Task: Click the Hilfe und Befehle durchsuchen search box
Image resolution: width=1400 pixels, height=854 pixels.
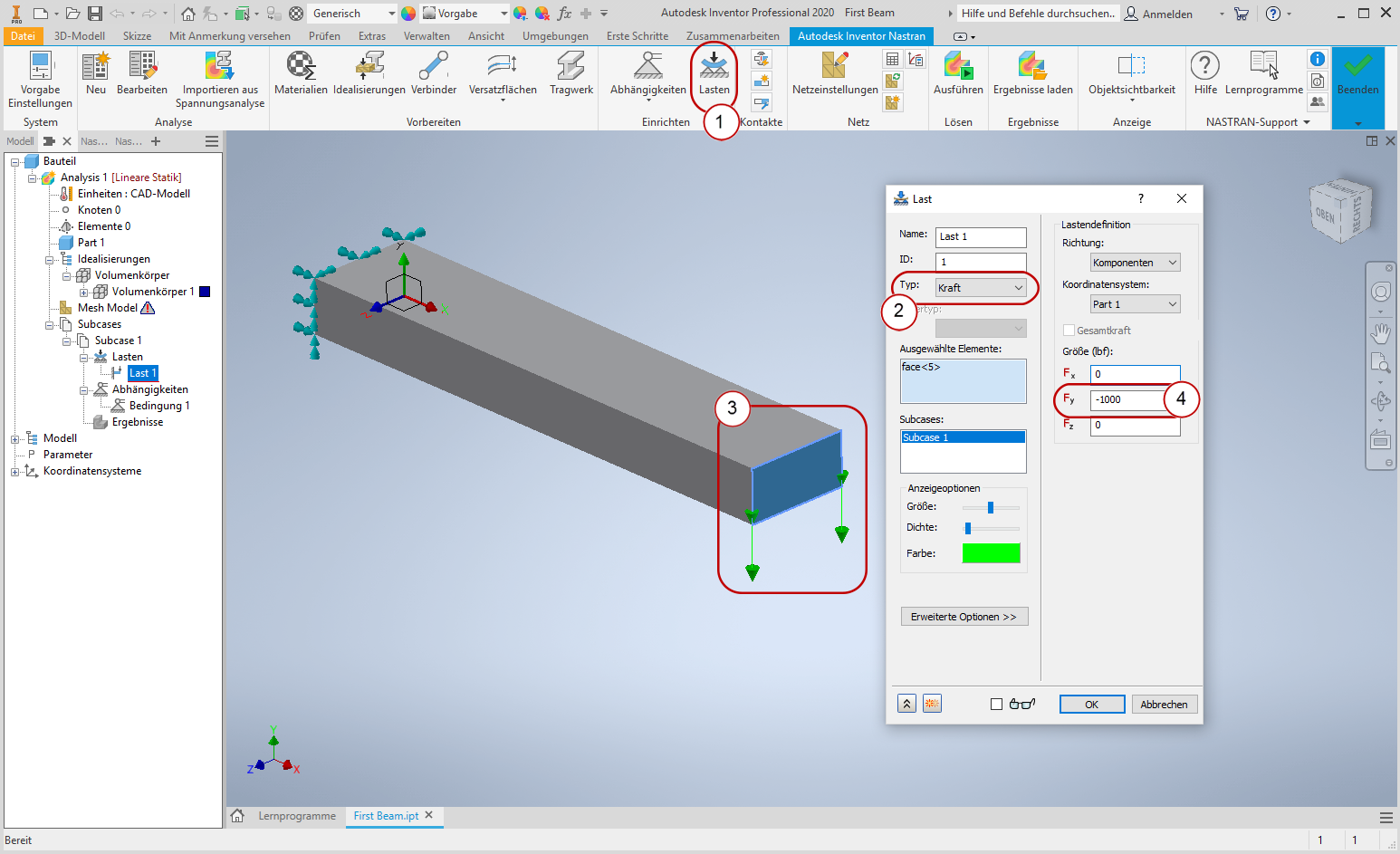Action: [1038, 14]
